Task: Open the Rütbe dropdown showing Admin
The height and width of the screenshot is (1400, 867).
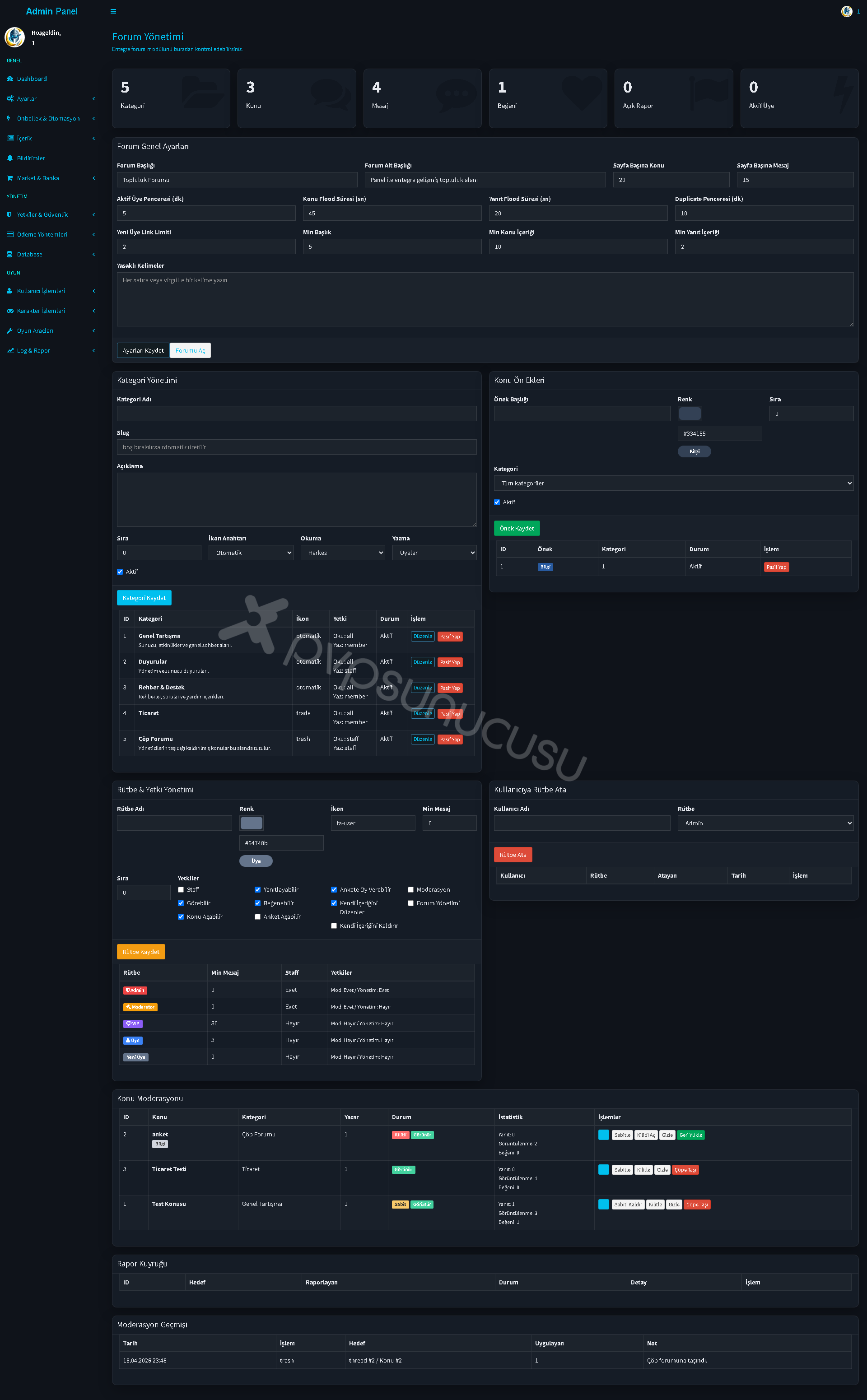Action: point(765,823)
